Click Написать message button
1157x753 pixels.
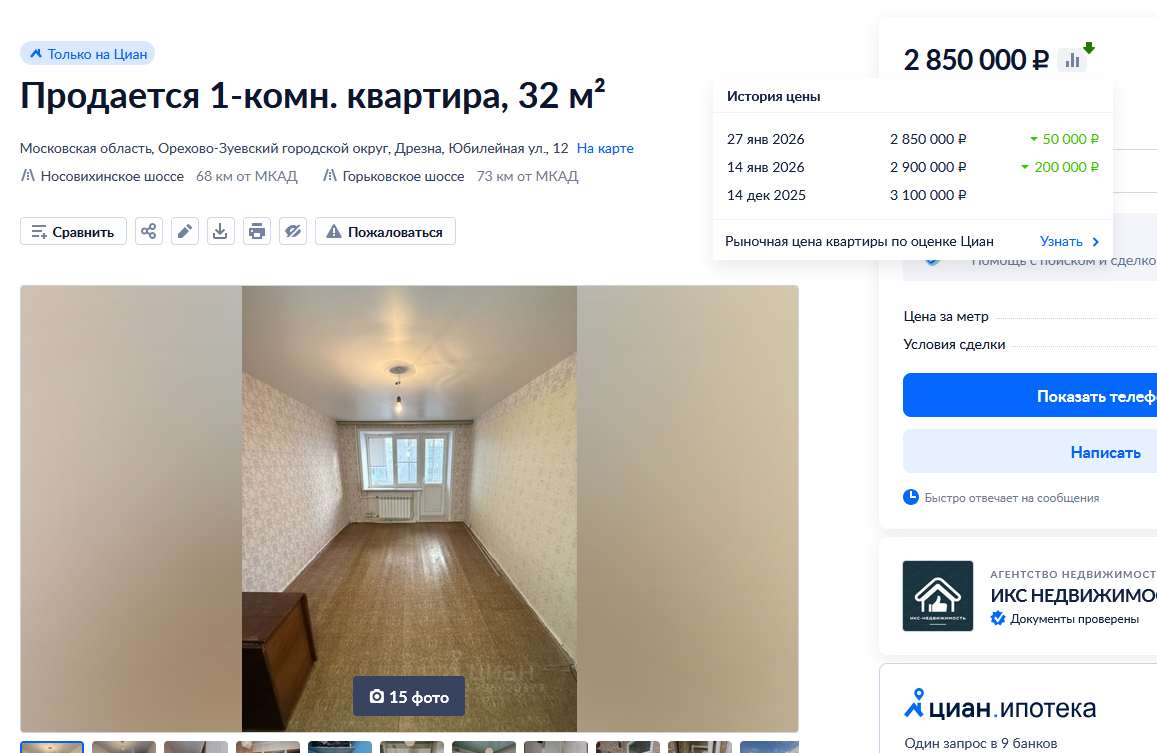click(1030, 452)
